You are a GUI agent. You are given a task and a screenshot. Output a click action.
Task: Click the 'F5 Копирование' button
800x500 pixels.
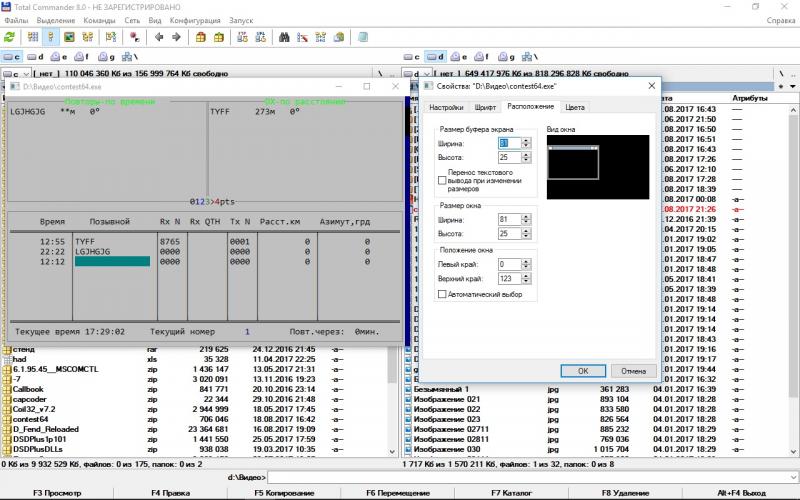tap(287, 493)
